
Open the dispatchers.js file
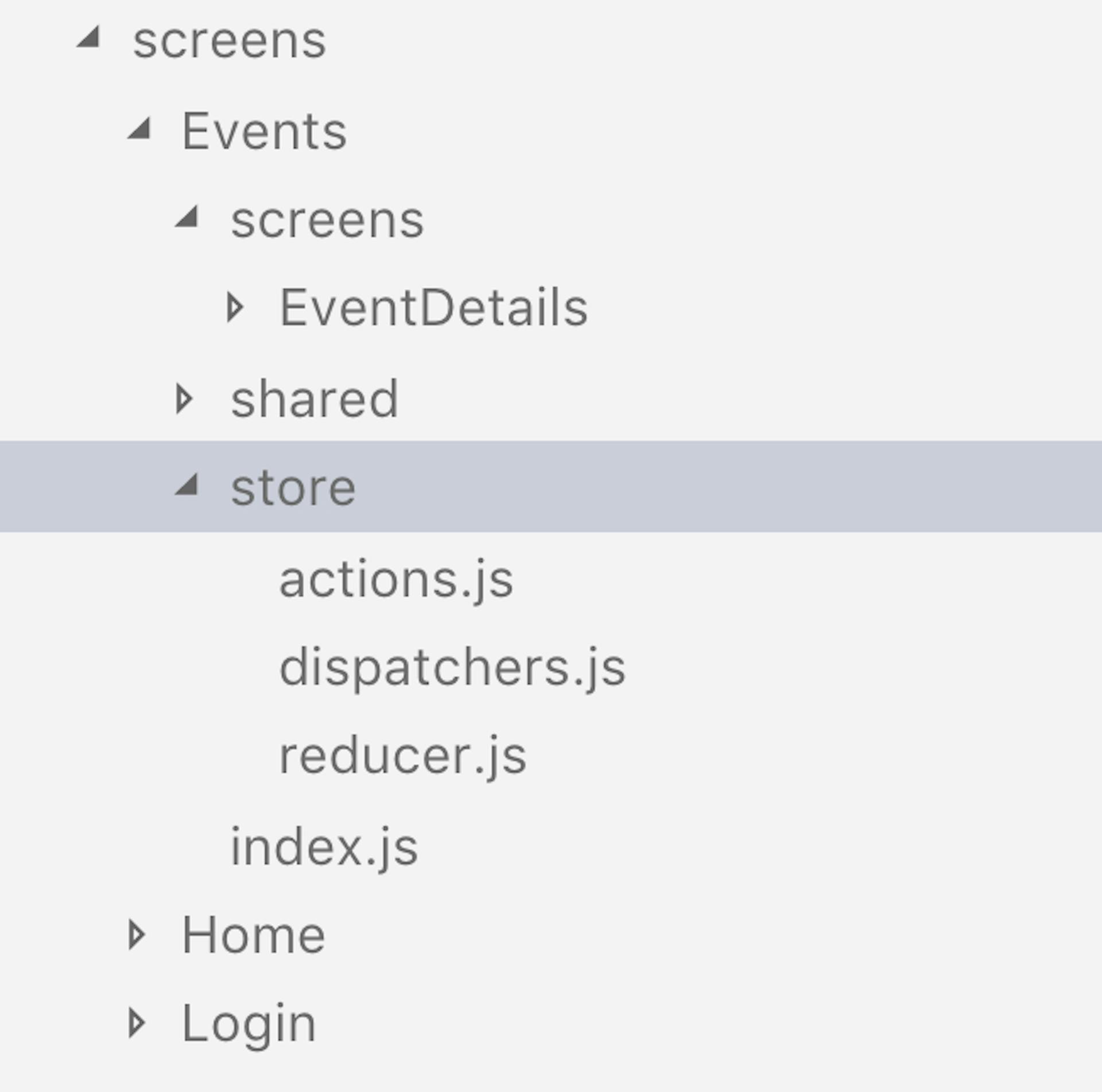tap(452, 667)
